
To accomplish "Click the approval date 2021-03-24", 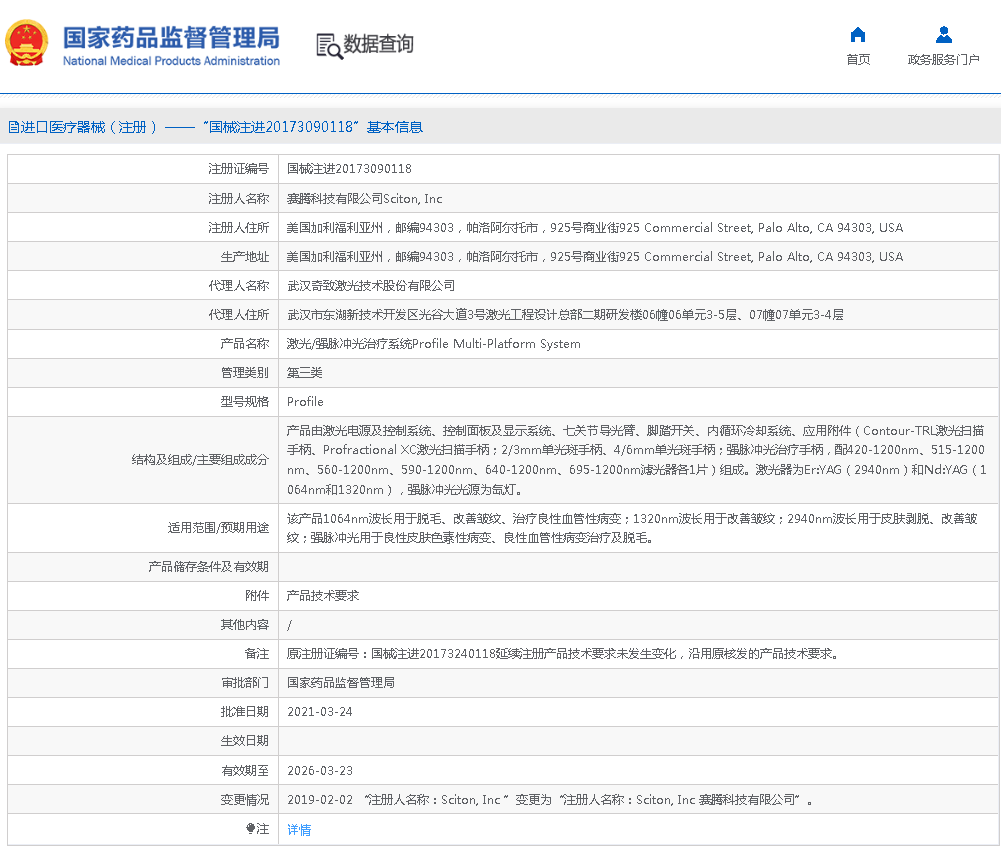I will [x=319, y=712].
